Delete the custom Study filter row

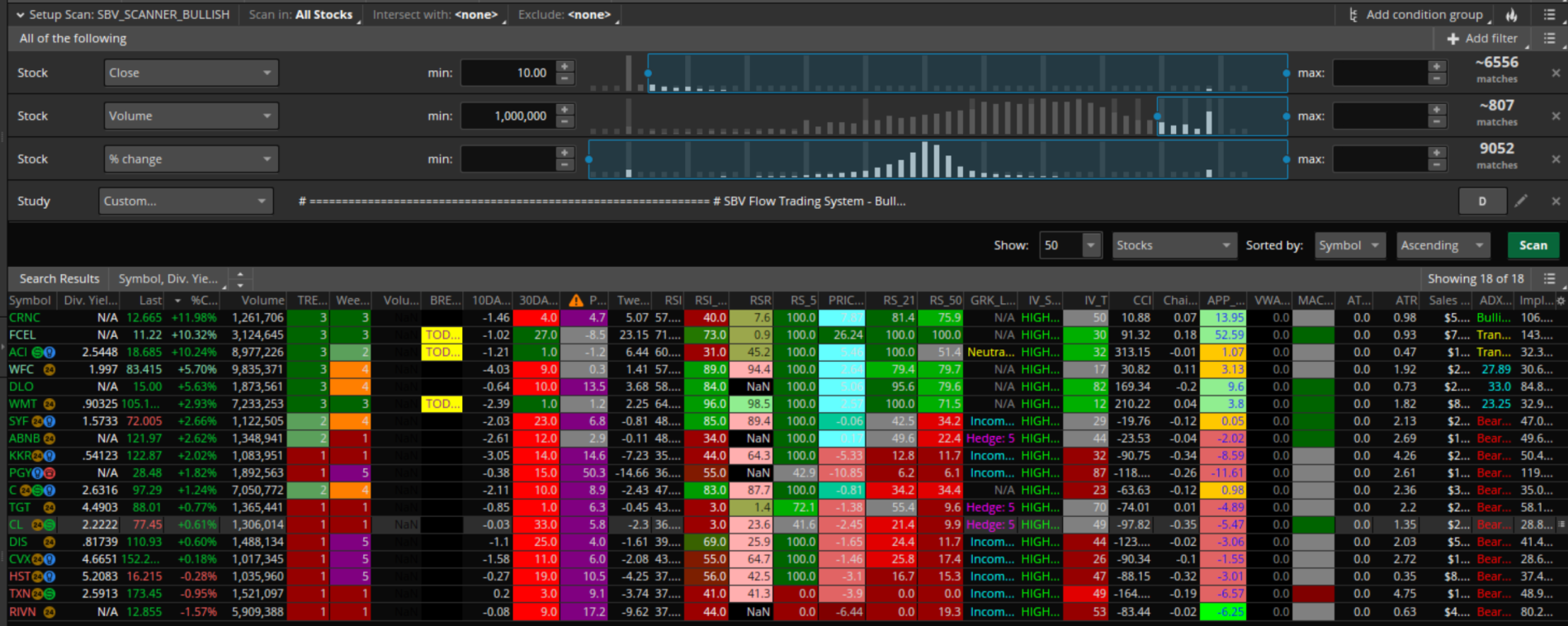[1556, 201]
